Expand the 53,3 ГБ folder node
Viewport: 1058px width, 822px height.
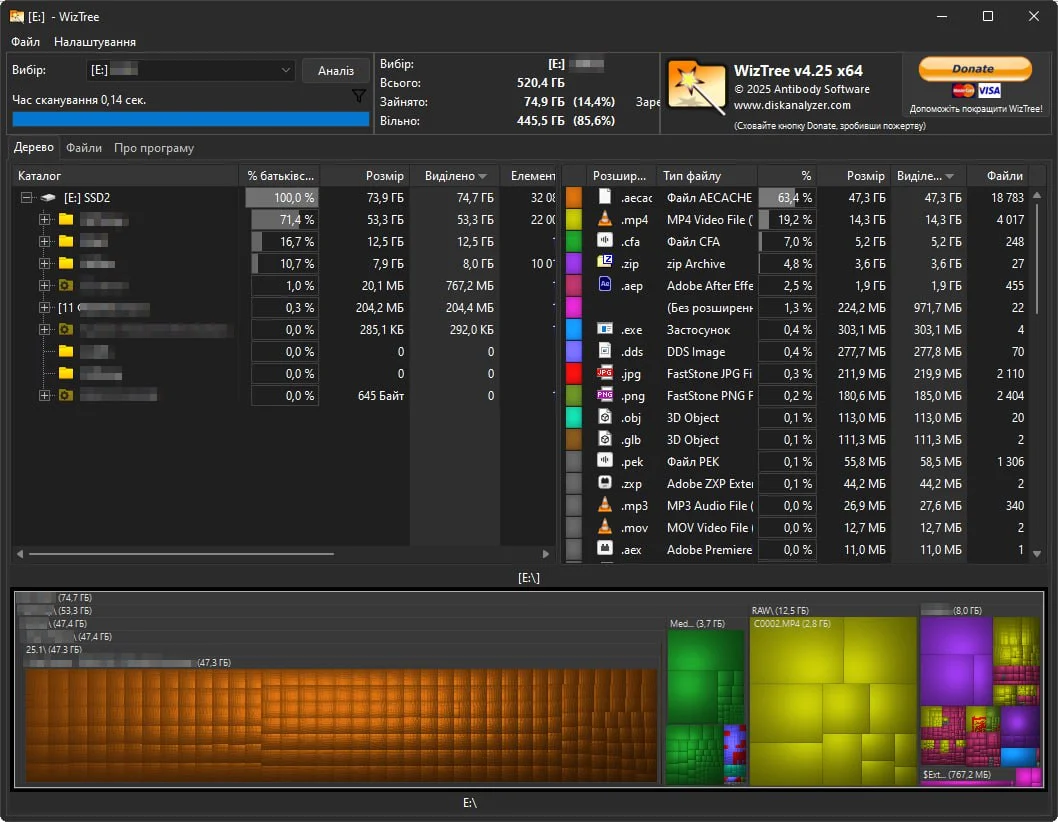click(x=45, y=219)
